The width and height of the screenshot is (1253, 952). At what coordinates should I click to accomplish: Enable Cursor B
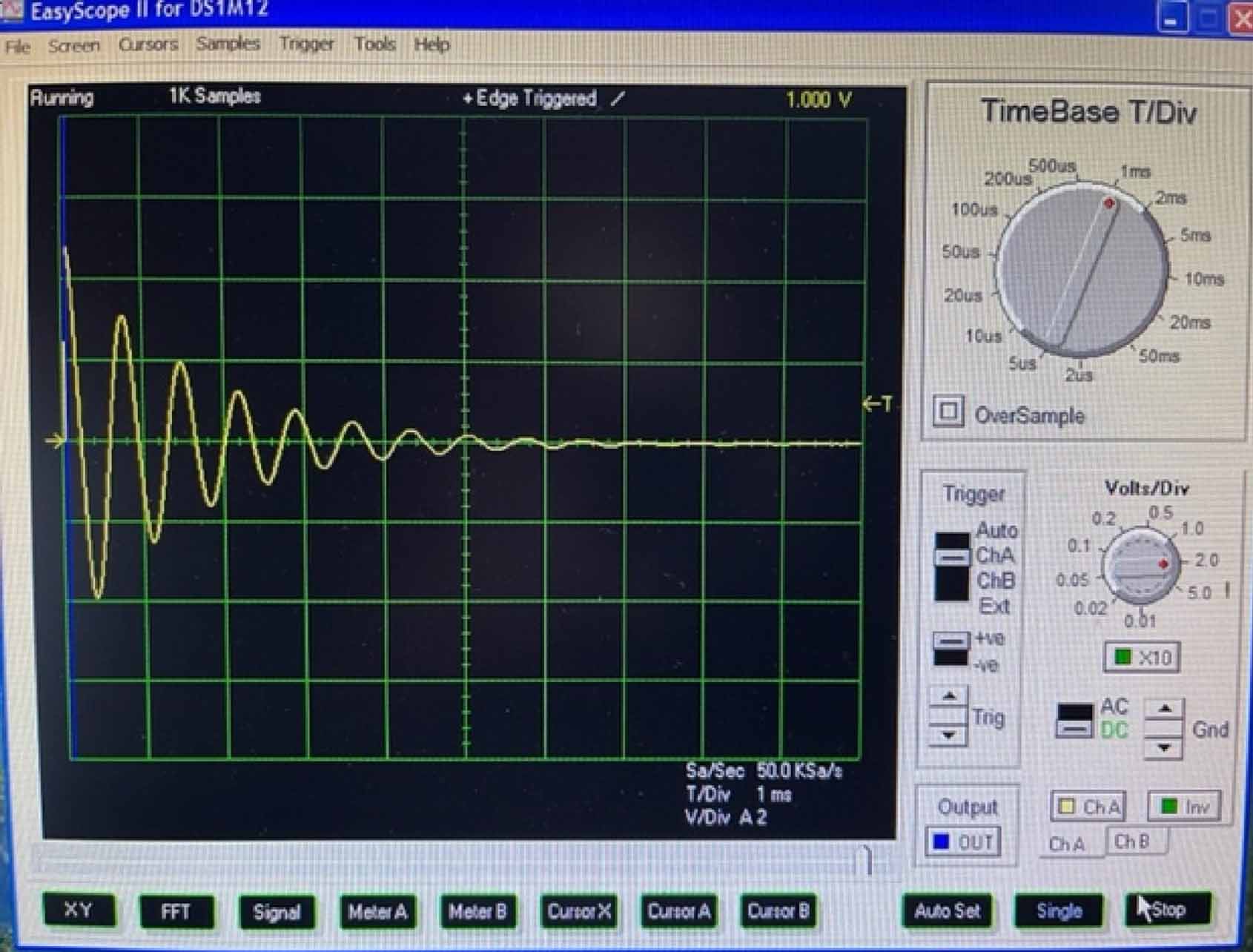[x=778, y=911]
